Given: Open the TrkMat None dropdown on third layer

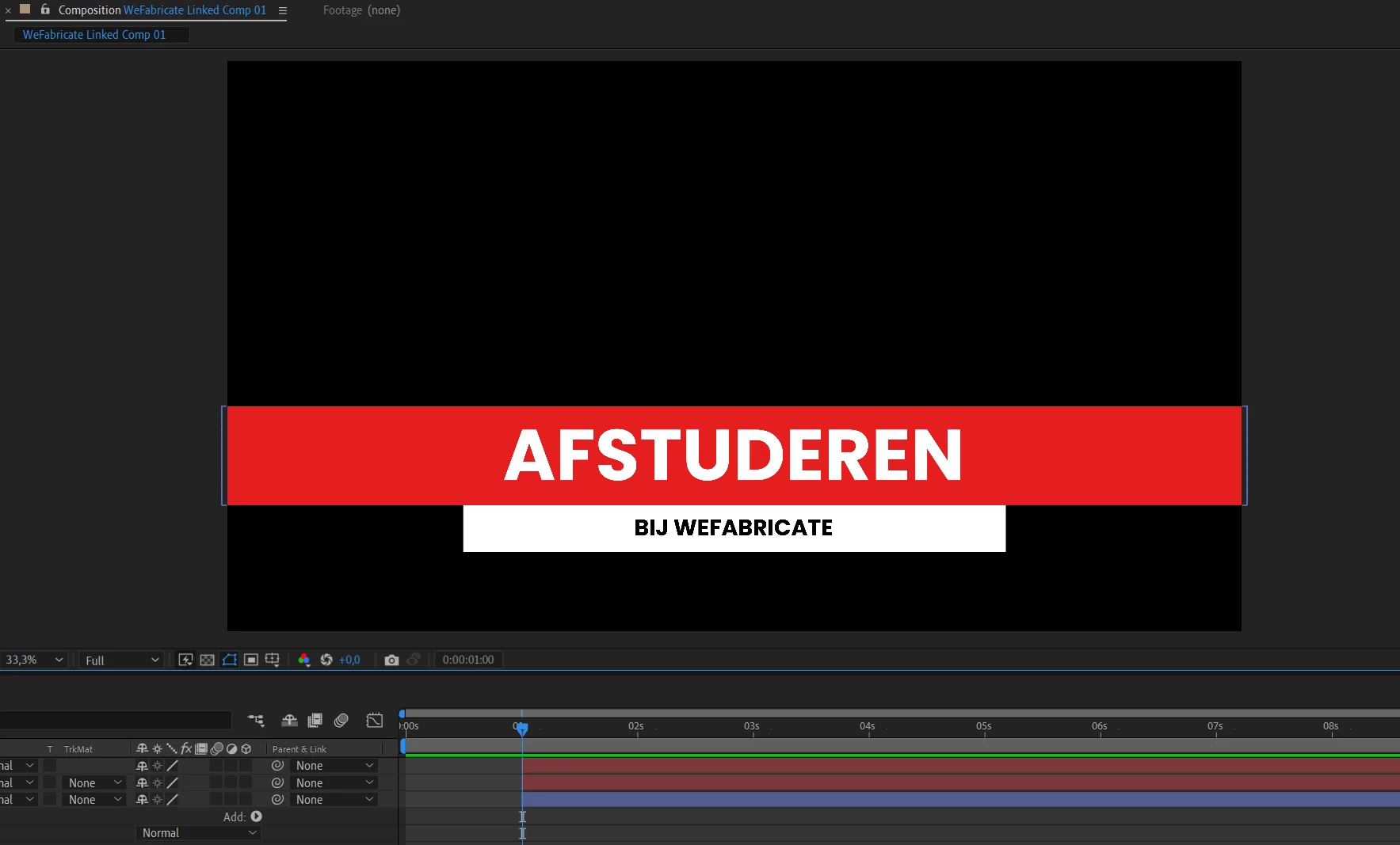Looking at the screenshot, I should pos(94,800).
